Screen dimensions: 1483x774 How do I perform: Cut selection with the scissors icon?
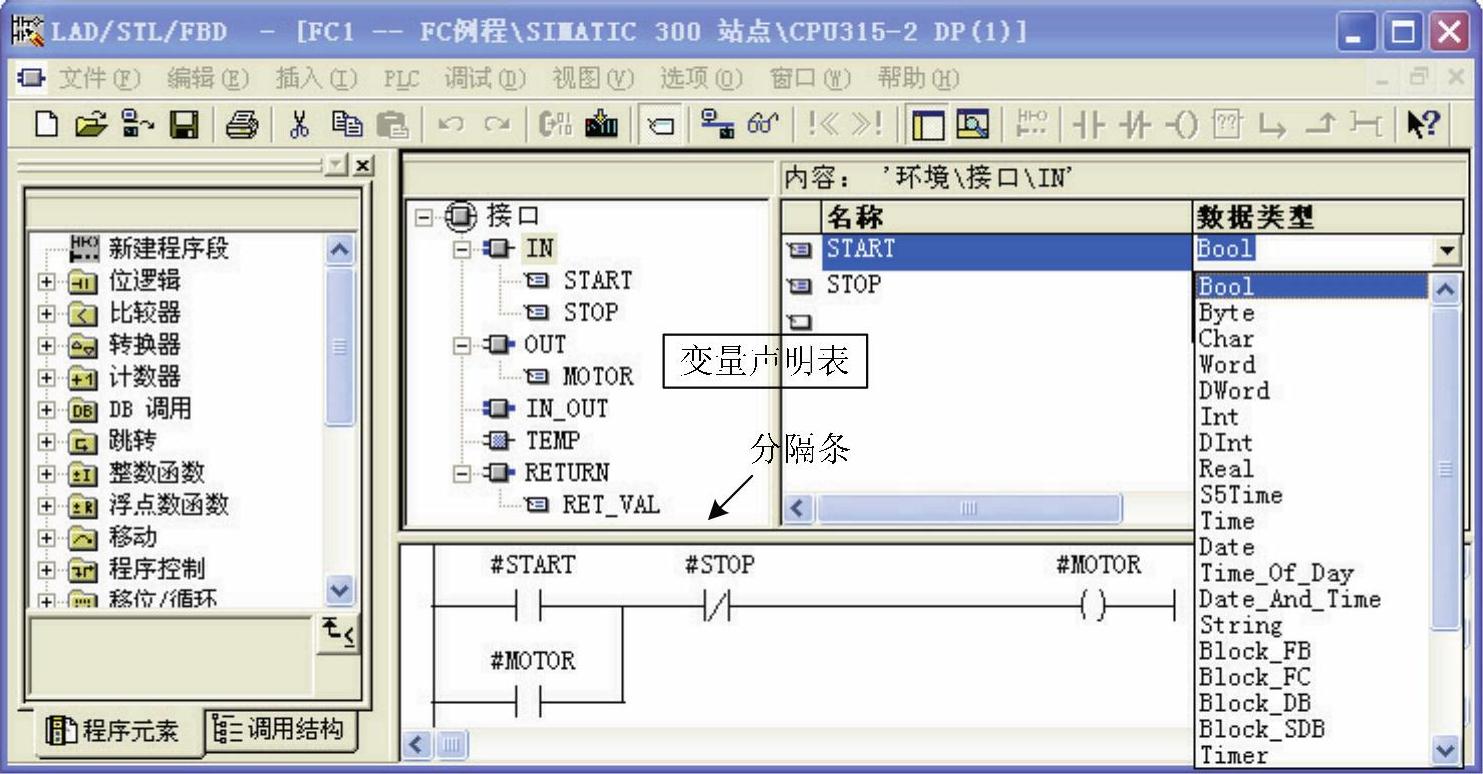[299, 124]
